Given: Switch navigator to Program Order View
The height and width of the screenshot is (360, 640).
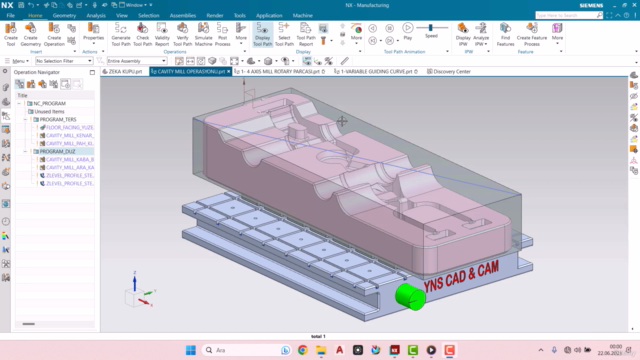Looking at the screenshot, I should [x=20, y=84].
